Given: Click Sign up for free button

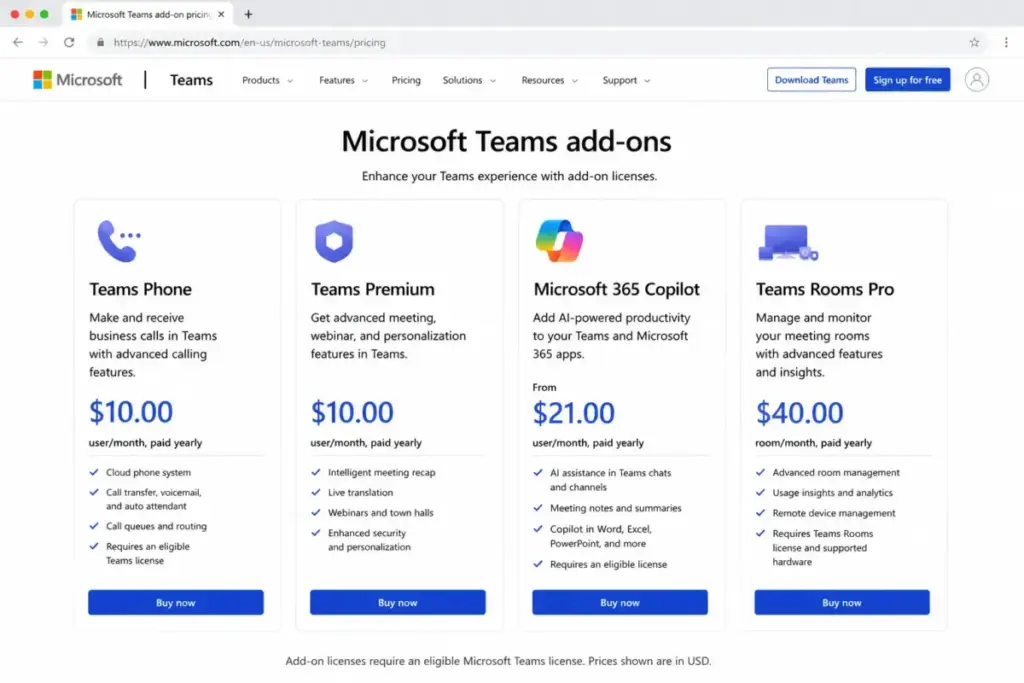Looking at the screenshot, I should (x=907, y=80).
